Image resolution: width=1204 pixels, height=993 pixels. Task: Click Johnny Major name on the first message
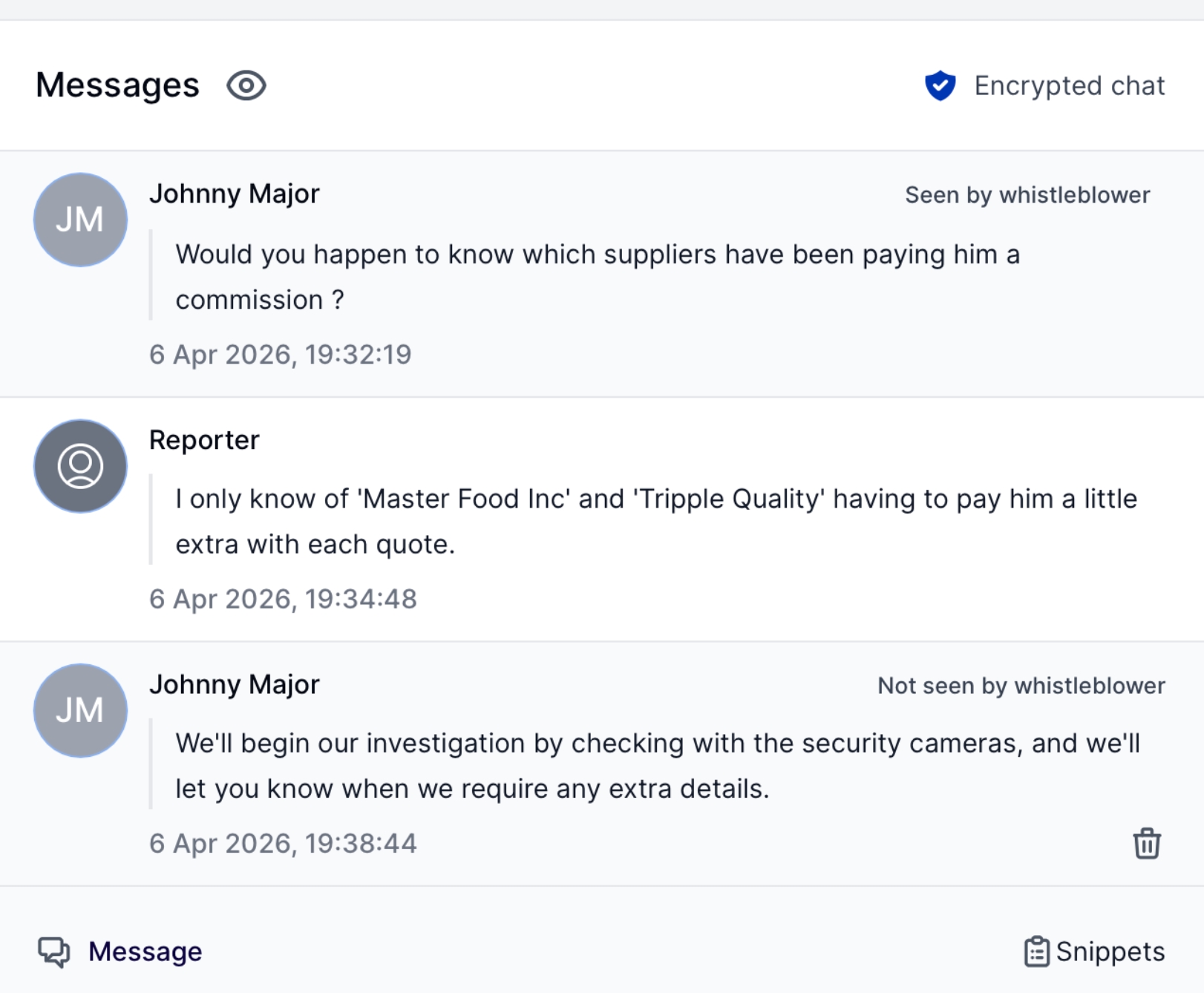(234, 194)
